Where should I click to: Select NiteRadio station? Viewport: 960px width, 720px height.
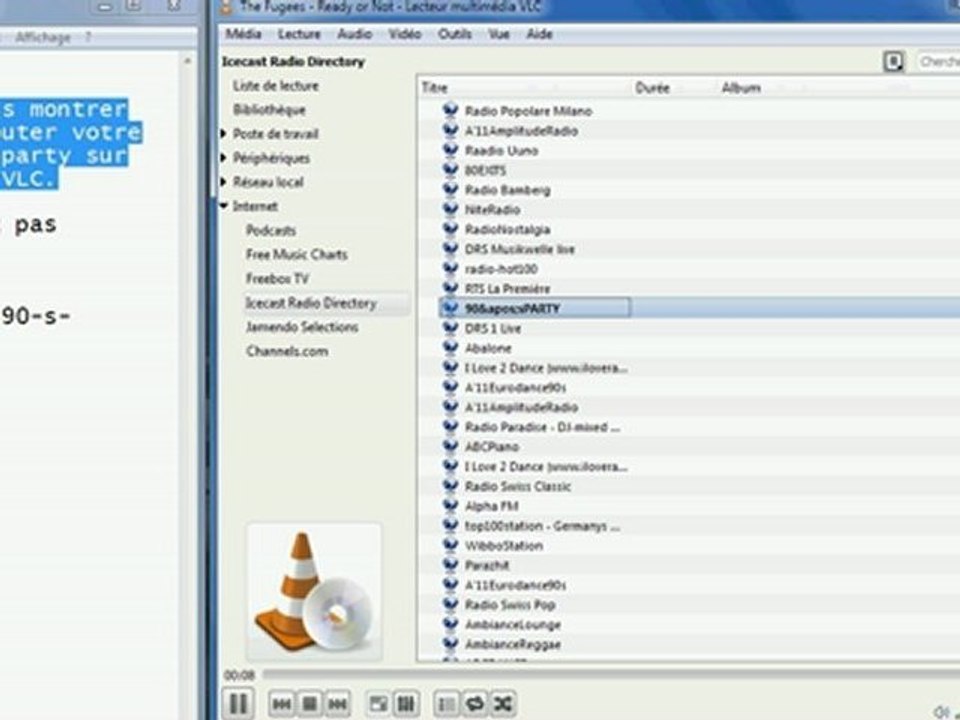pos(492,209)
